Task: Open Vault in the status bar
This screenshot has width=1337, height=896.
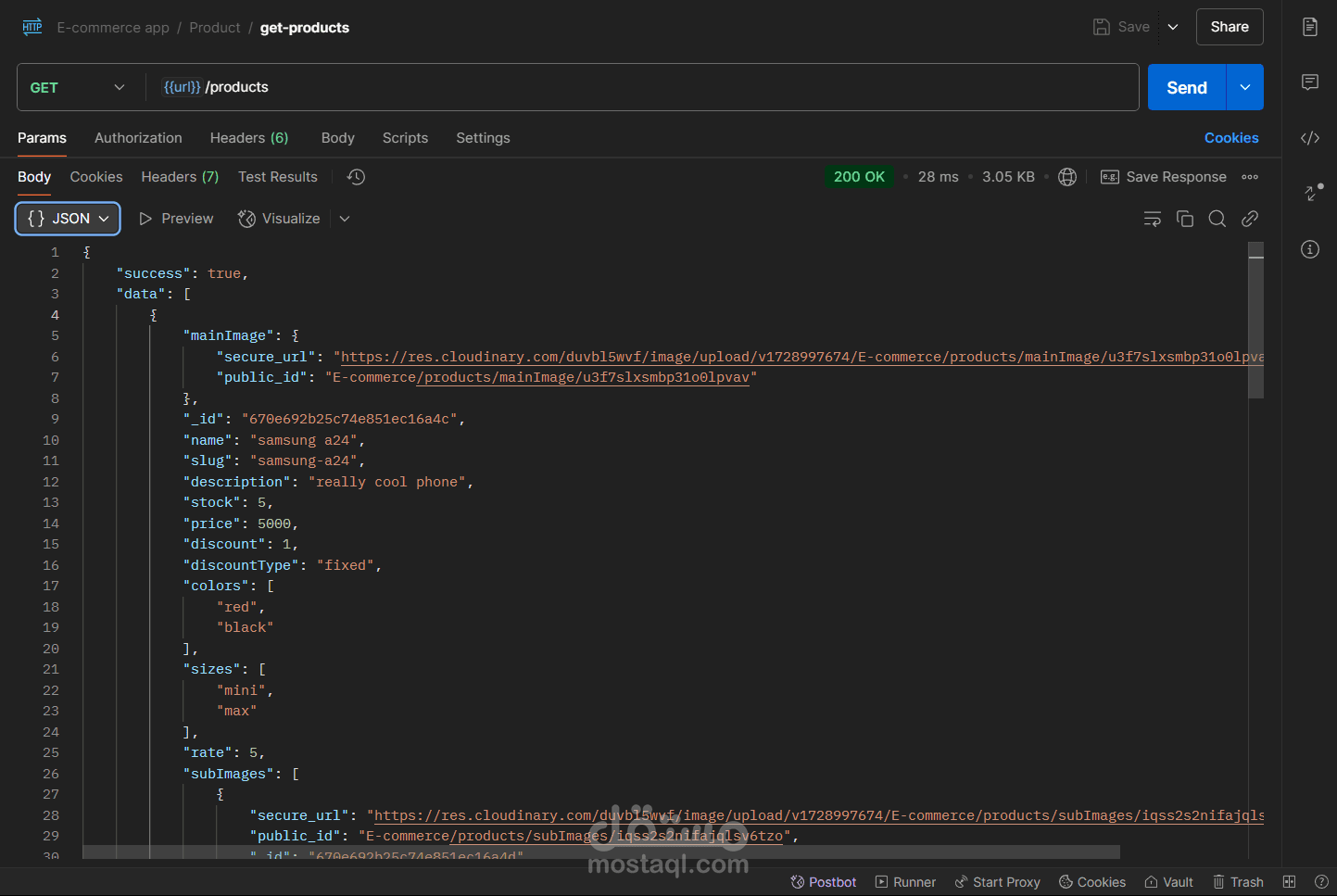Action: pos(1168,882)
